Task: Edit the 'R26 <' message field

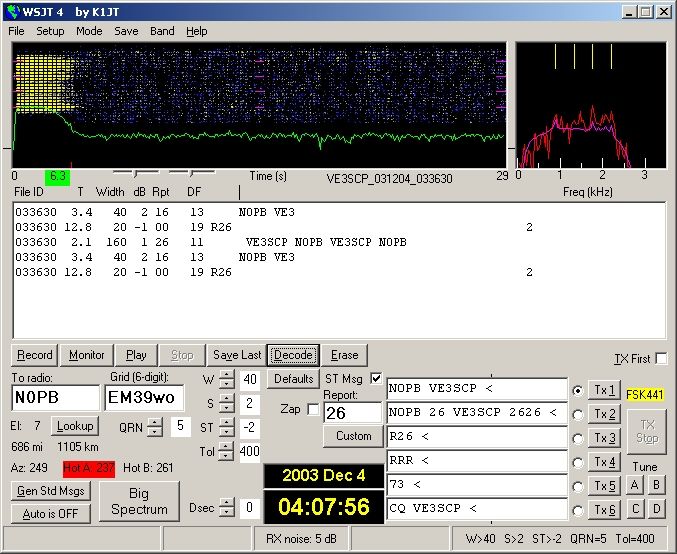Action: [x=477, y=437]
